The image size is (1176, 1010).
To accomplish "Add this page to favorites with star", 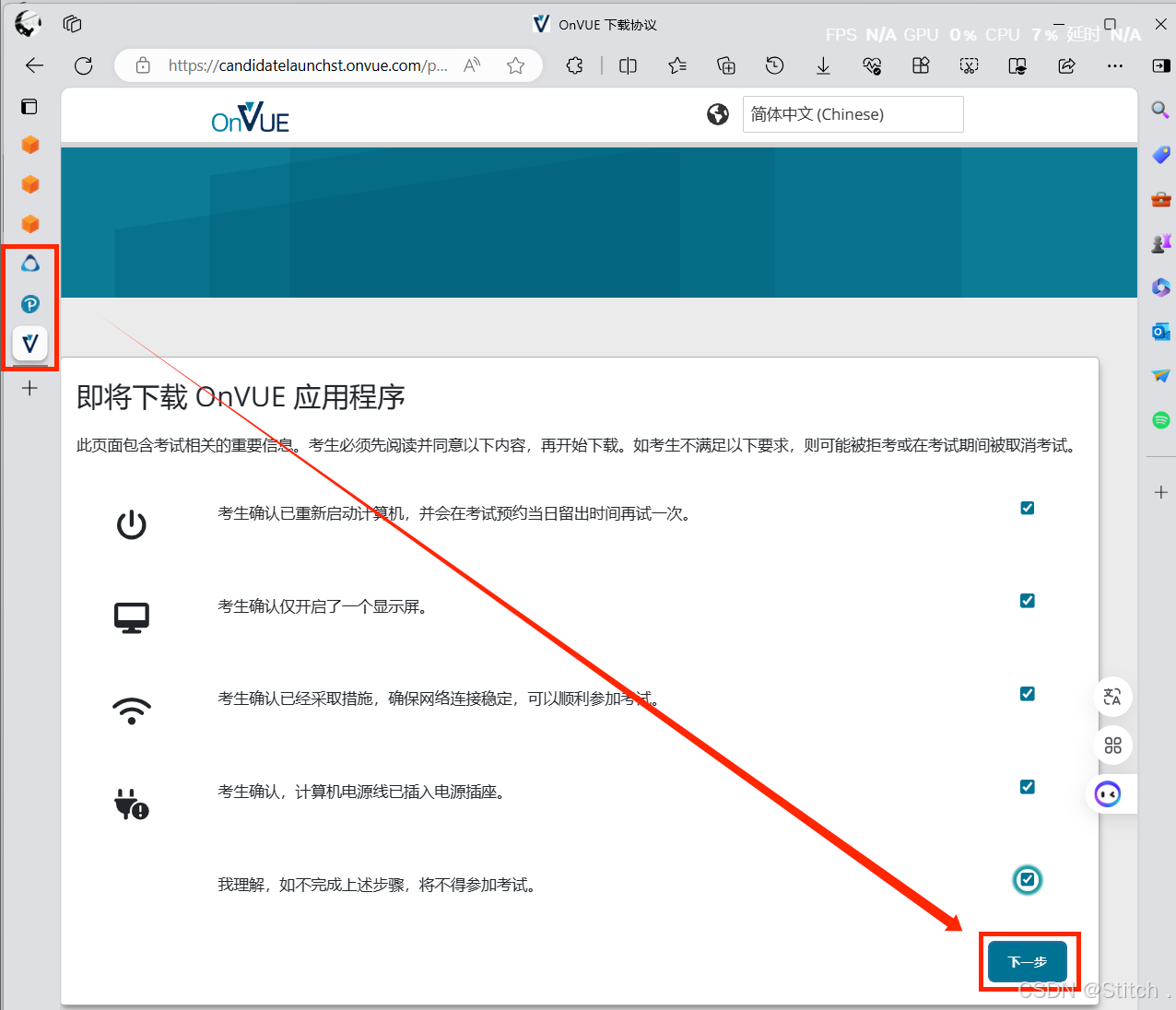I will [x=516, y=65].
